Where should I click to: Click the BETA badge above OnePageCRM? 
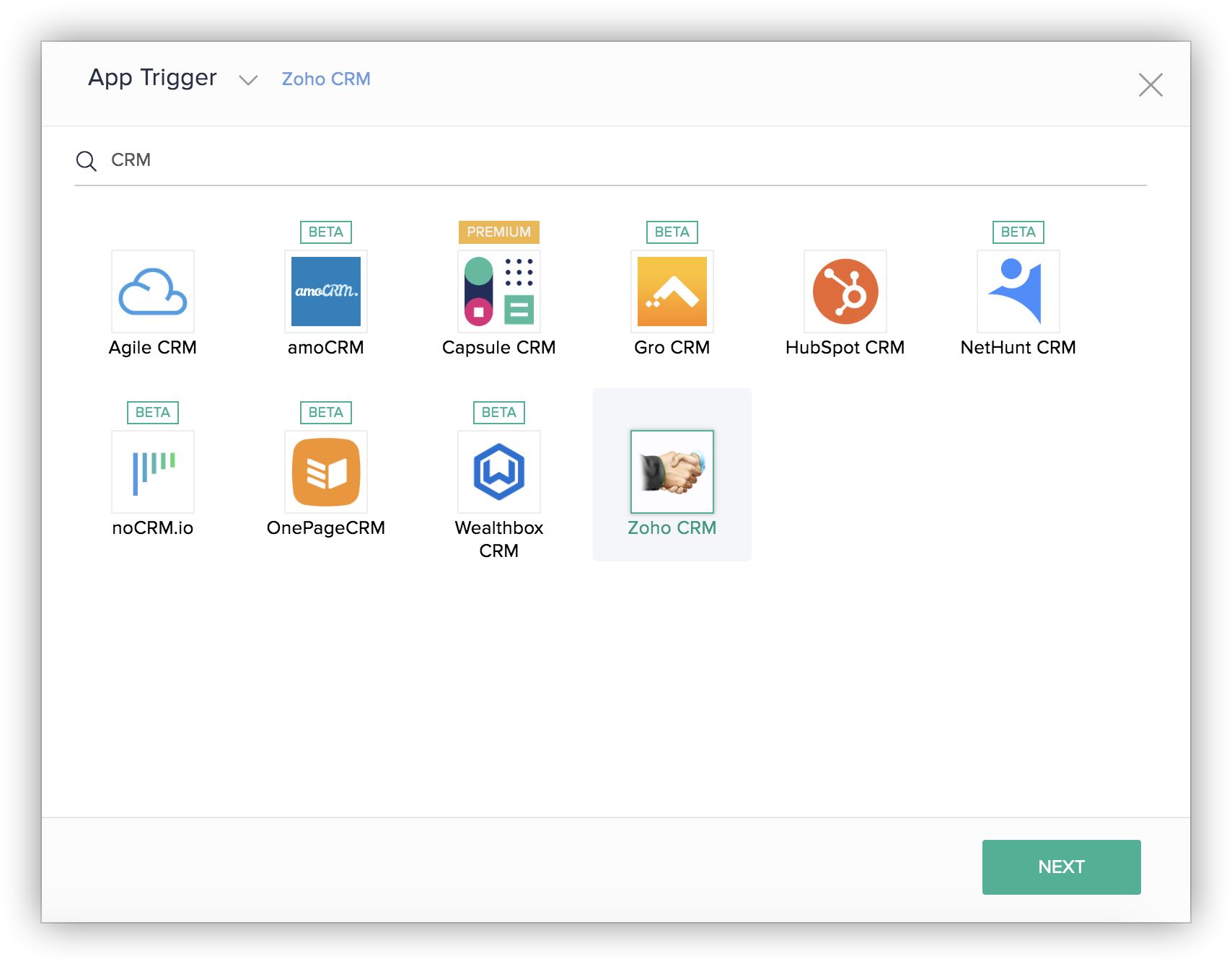click(326, 413)
